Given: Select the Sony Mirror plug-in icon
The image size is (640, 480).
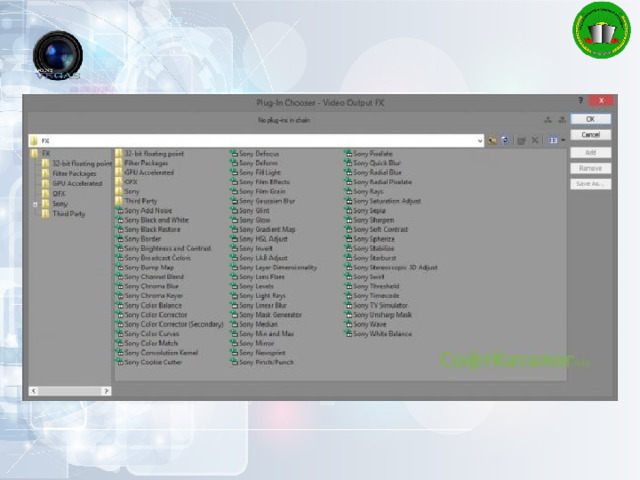Looking at the screenshot, I should tap(234, 343).
